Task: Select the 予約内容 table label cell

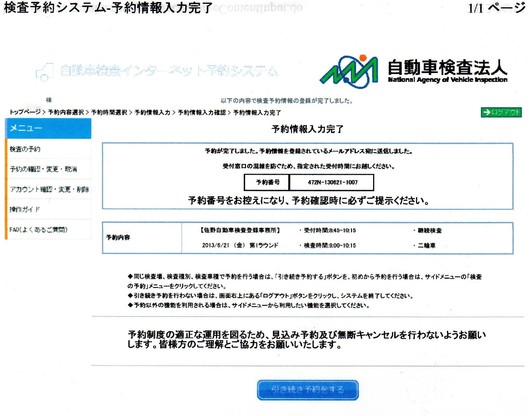Action: [x=142, y=238]
